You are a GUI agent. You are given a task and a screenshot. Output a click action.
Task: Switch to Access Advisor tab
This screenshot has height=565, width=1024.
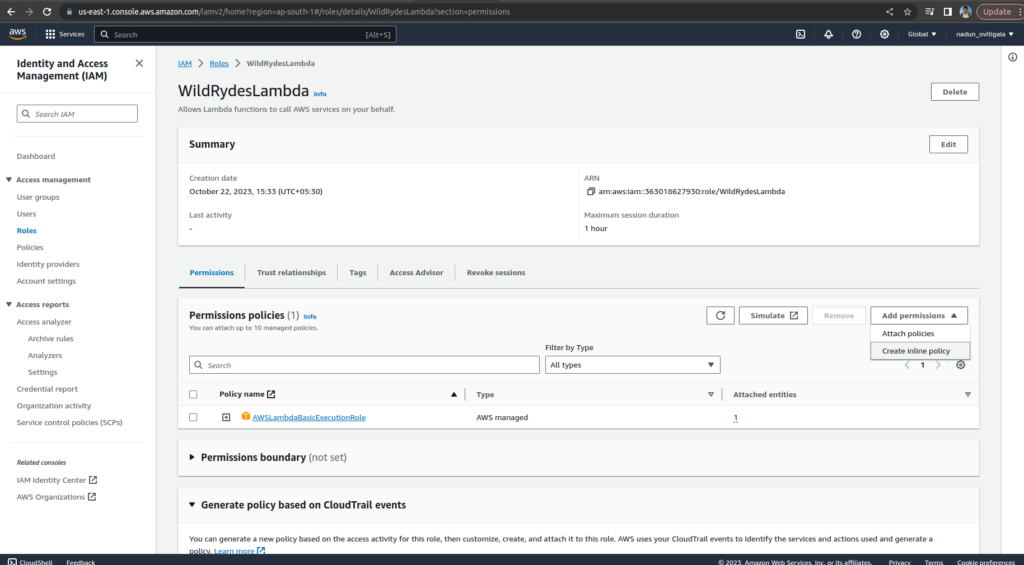pyautogui.click(x=416, y=272)
